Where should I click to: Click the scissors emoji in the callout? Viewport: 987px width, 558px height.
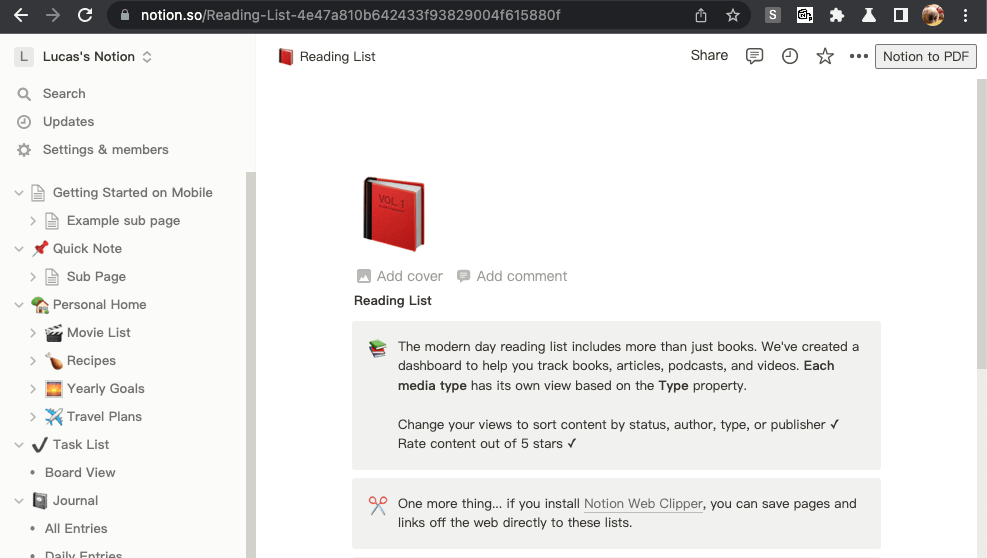click(378, 505)
